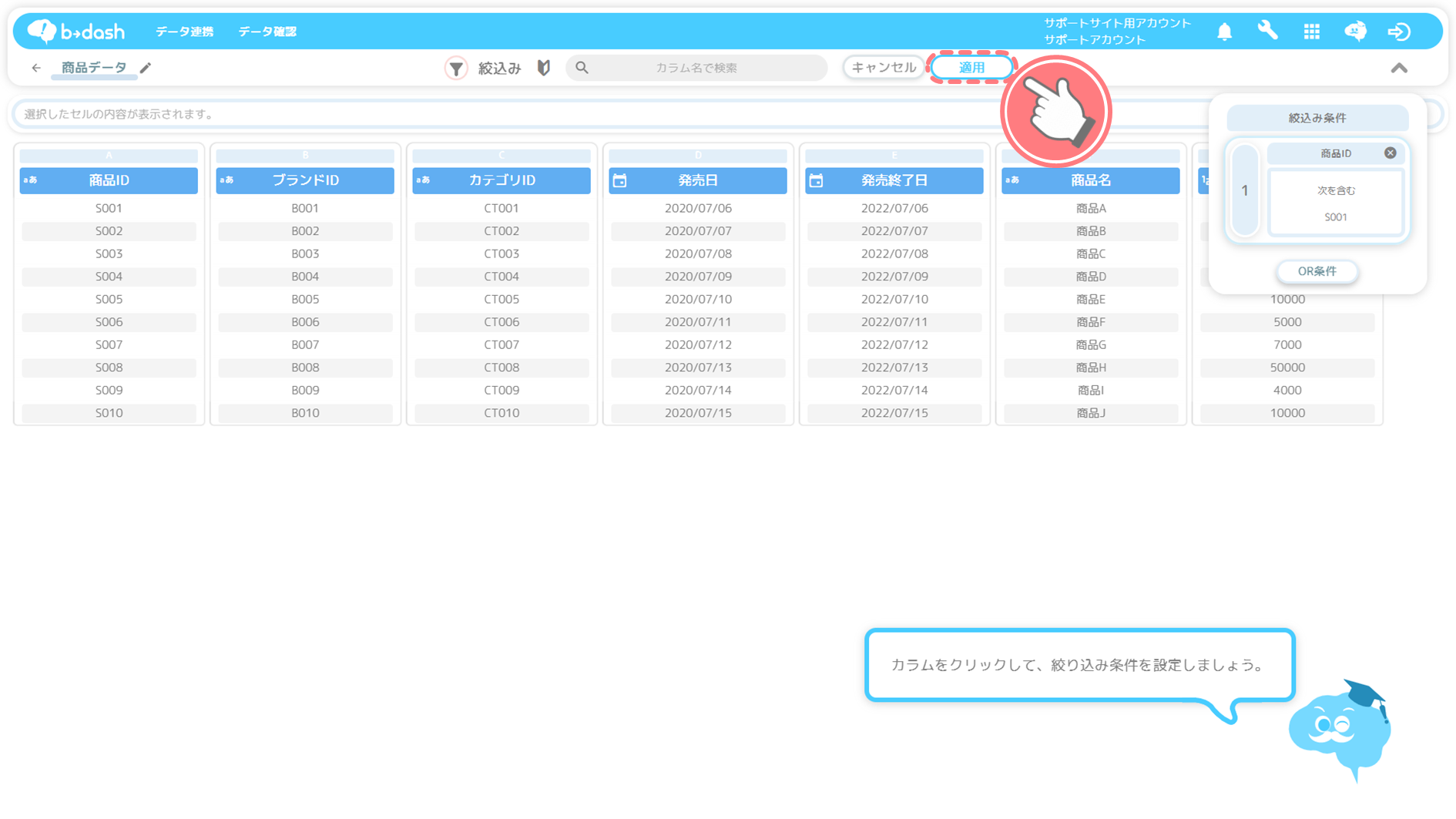Click the logout arrow icon
This screenshot has height=819, width=1456.
[x=1399, y=32]
